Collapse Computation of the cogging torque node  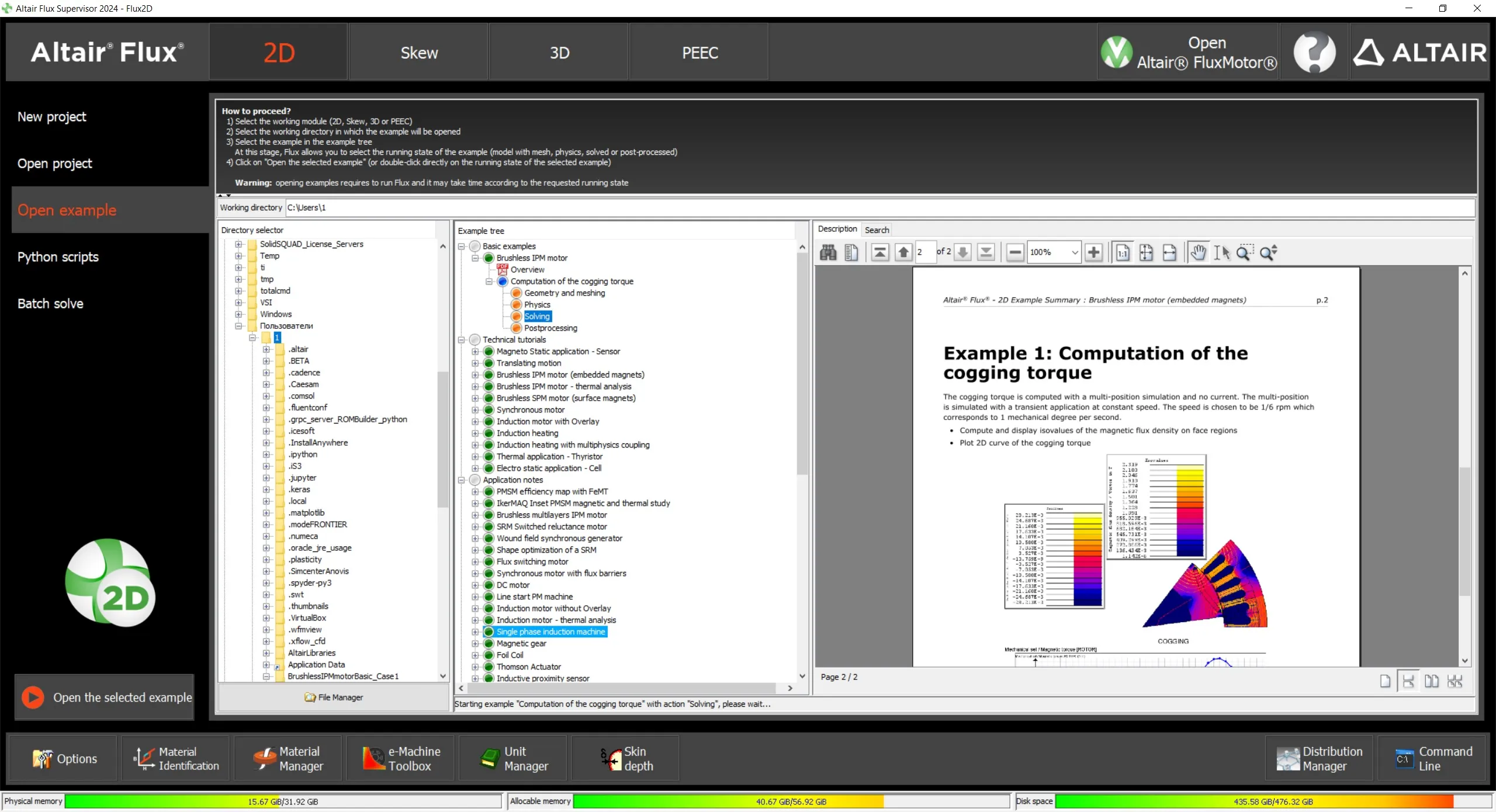[x=489, y=282]
